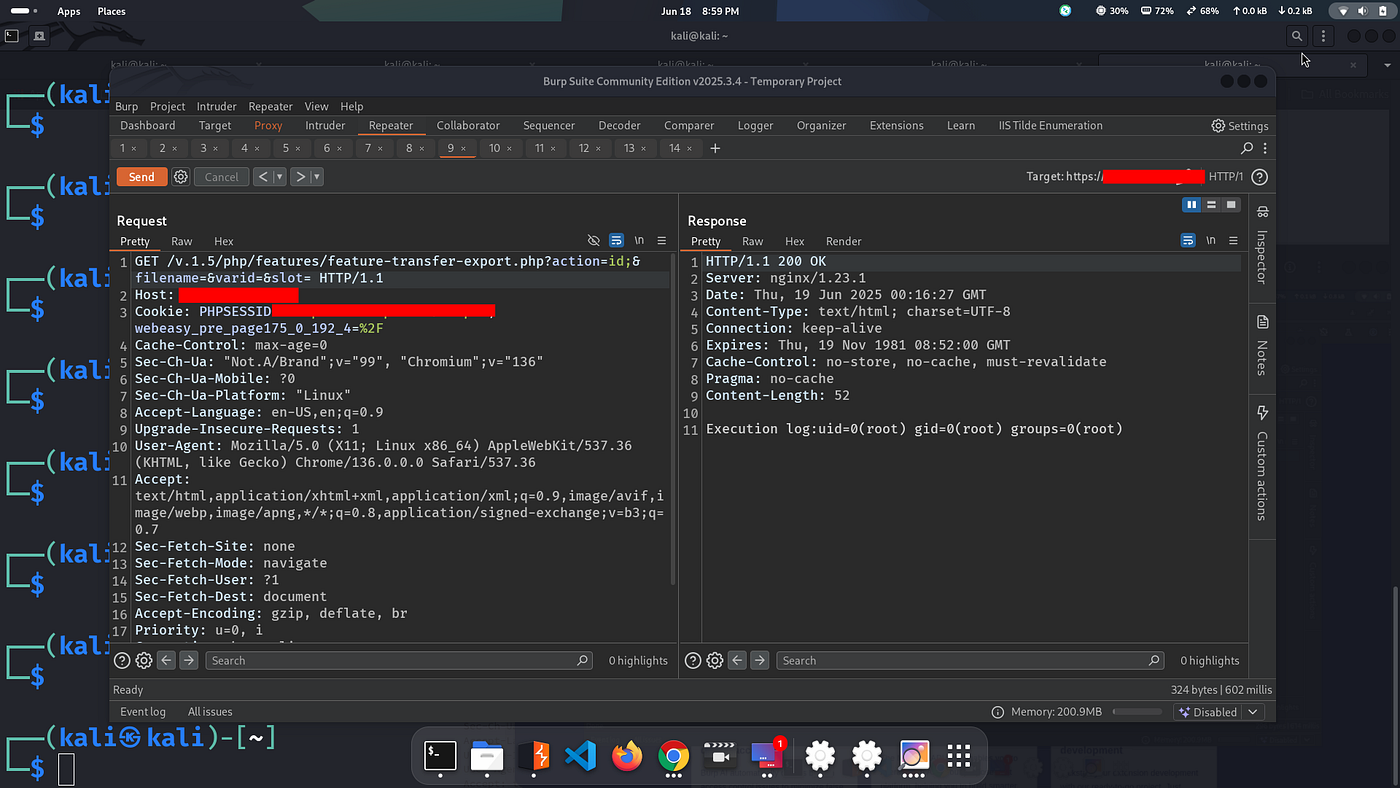Viewport: 1400px width, 788px height.
Task: Select side-by-side layout view
Action: click(1191, 205)
